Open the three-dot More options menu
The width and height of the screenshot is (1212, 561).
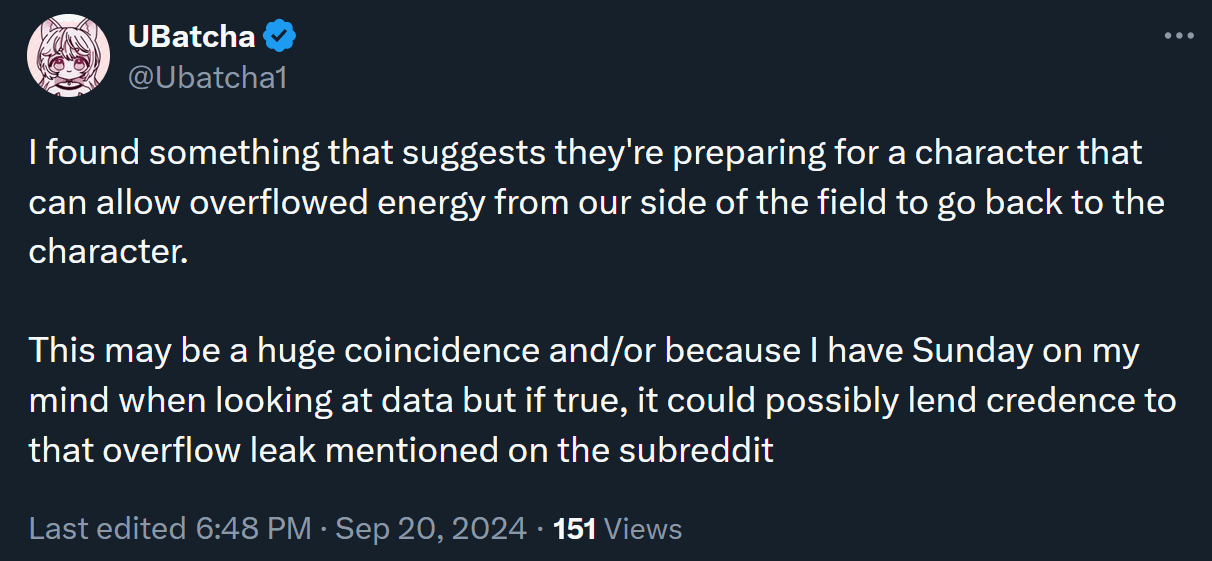pyautogui.click(x=1179, y=37)
